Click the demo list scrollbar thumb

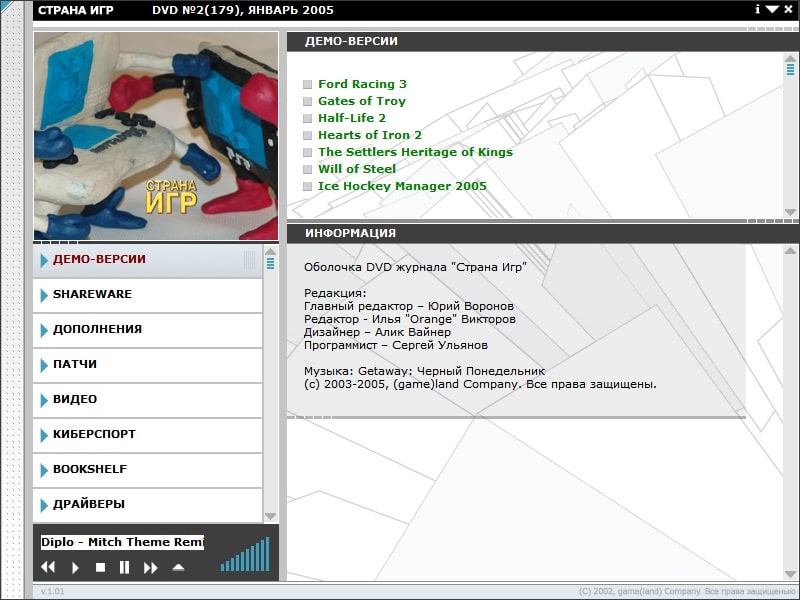[790, 69]
